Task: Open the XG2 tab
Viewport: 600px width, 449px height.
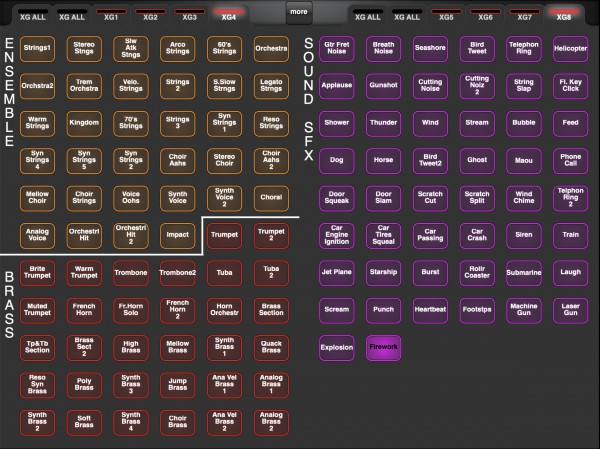Action: (150, 15)
